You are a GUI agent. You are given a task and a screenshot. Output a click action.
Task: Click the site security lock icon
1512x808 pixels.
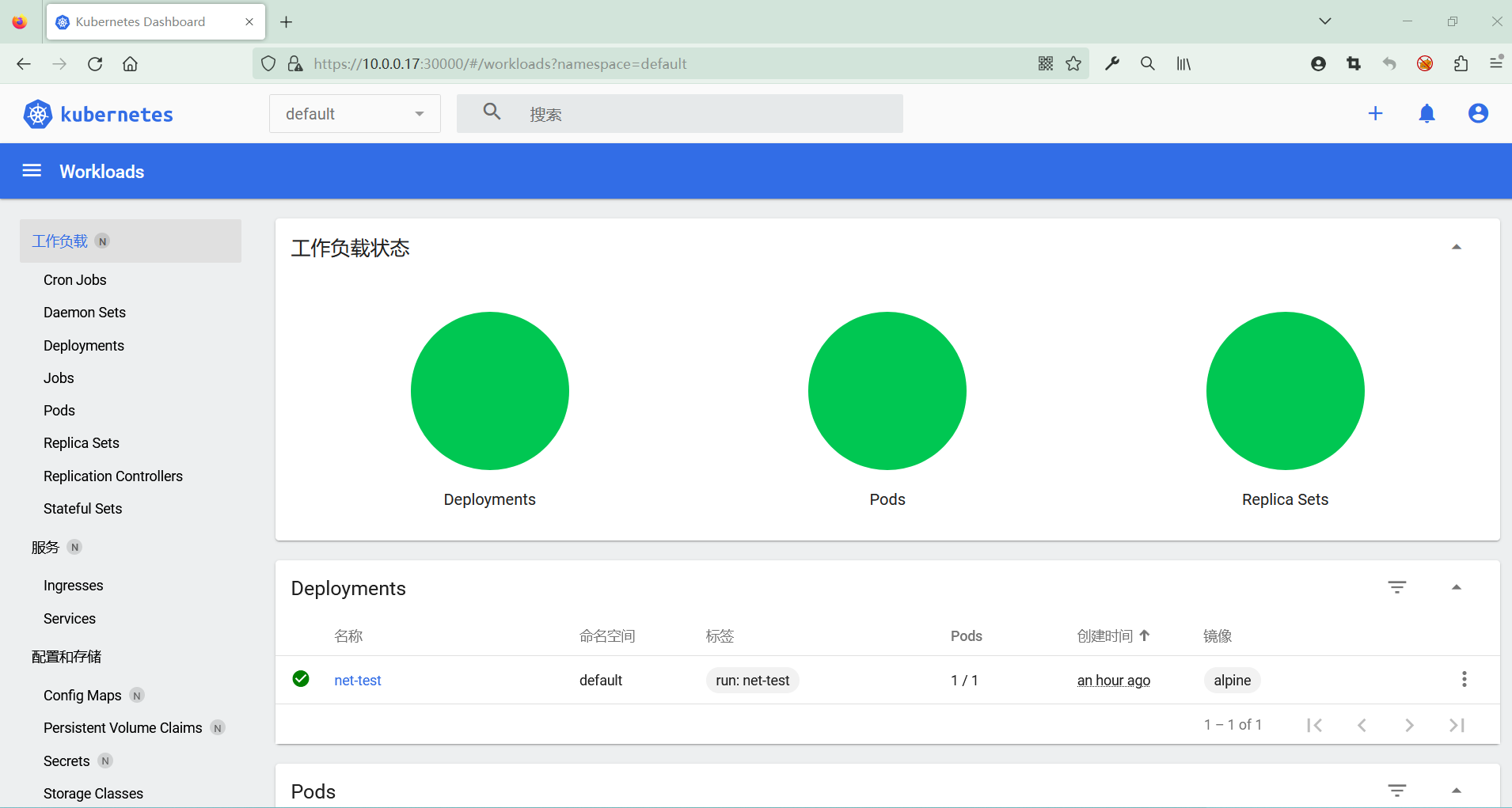(295, 64)
